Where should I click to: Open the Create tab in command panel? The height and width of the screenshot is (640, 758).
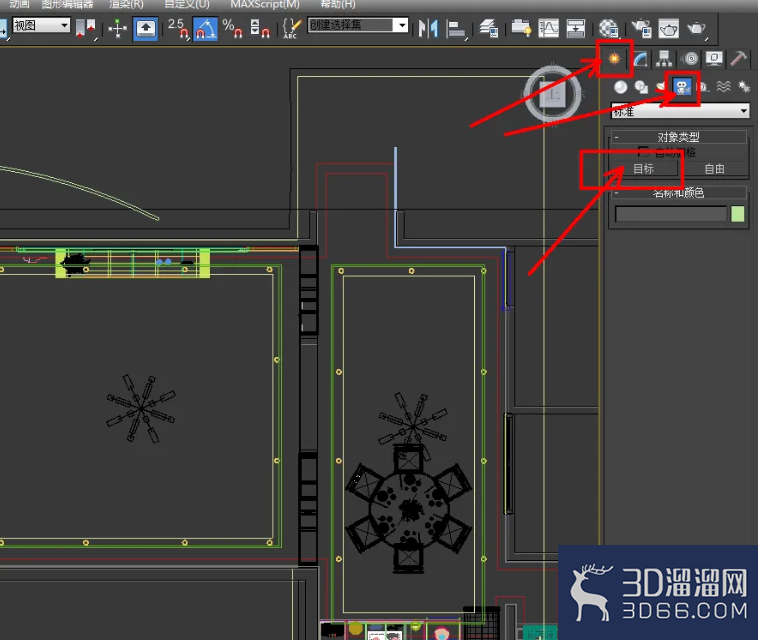614,58
